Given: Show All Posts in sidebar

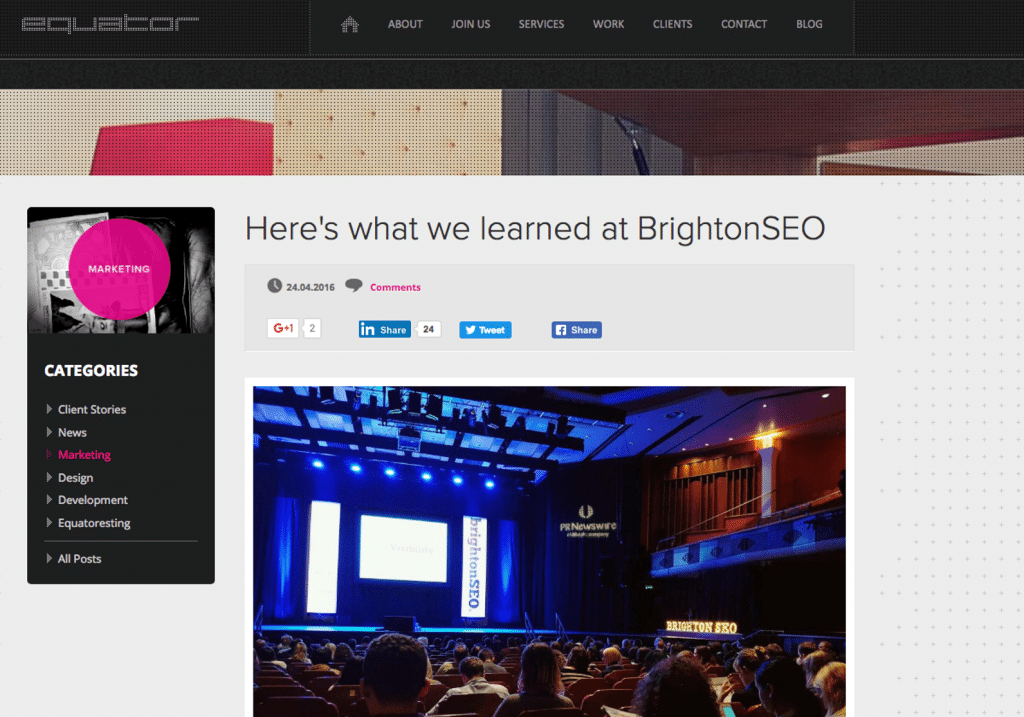Looking at the screenshot, I should point(80,559).
